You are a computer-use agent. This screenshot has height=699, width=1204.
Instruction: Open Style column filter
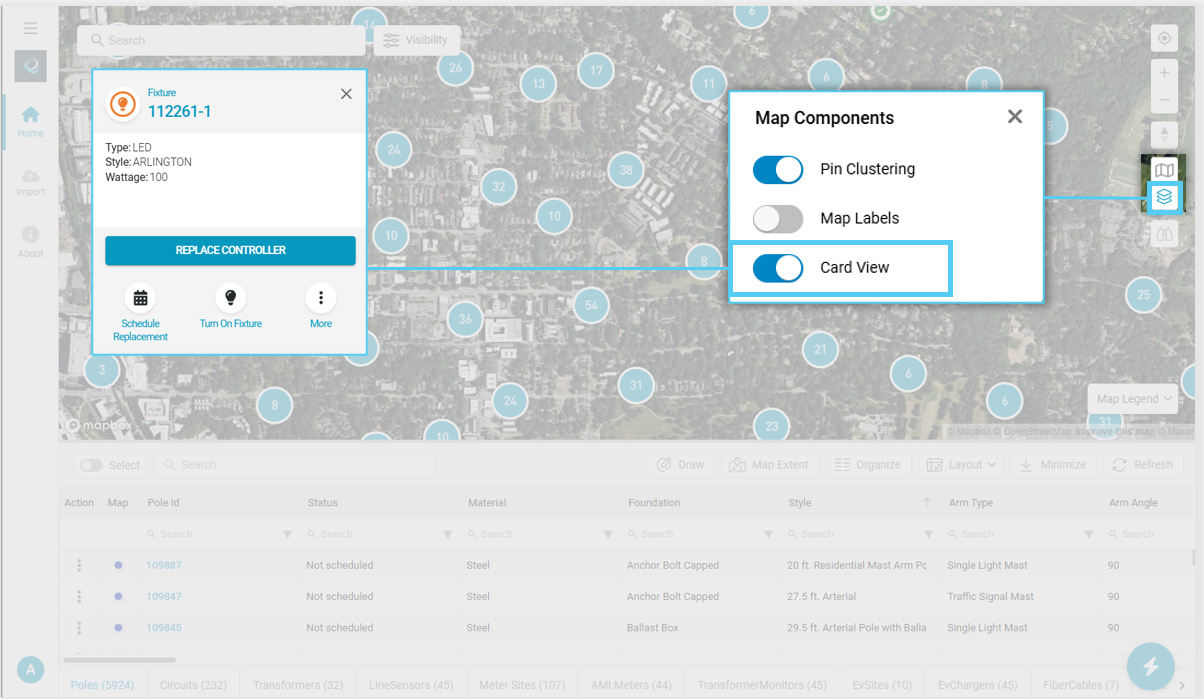click(929, 535)
